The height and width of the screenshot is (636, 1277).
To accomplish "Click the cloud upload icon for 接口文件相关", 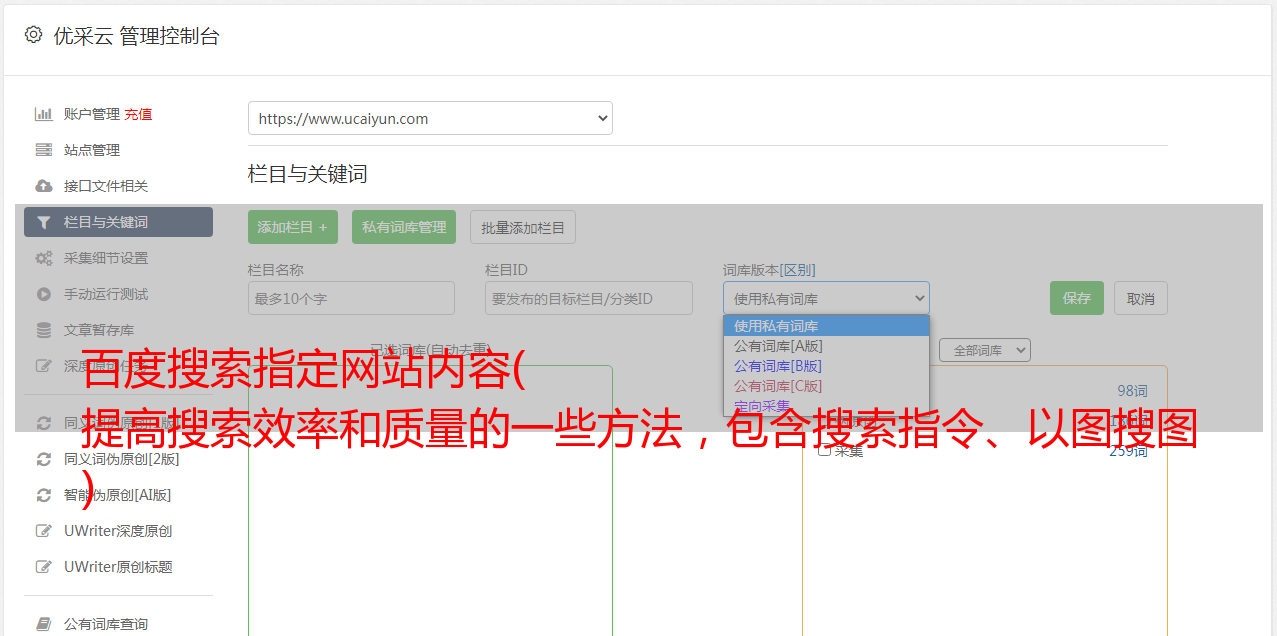I will coord(43,186).
